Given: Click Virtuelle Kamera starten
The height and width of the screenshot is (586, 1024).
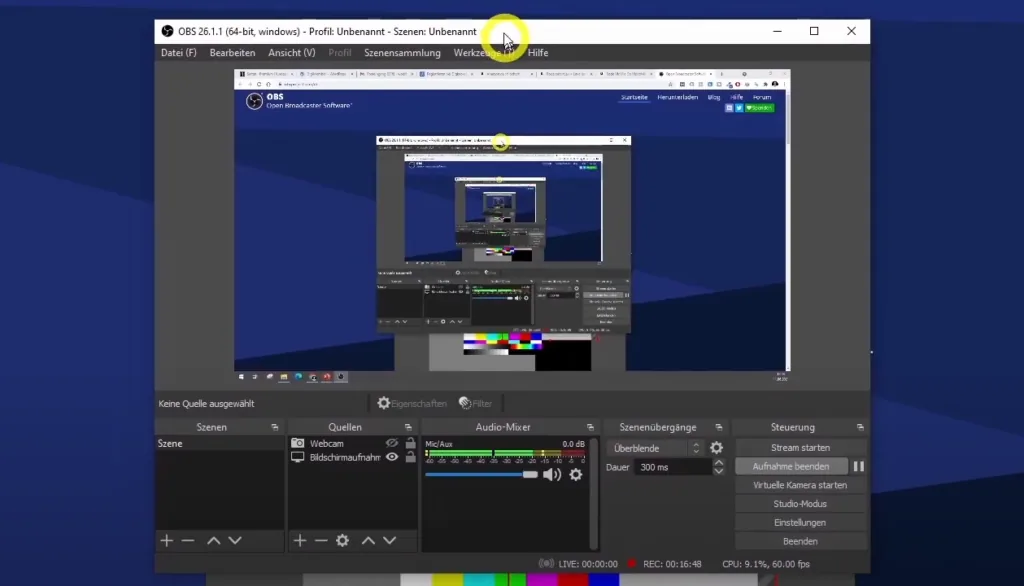Looking at the screenshot, I should pos(800,485).
